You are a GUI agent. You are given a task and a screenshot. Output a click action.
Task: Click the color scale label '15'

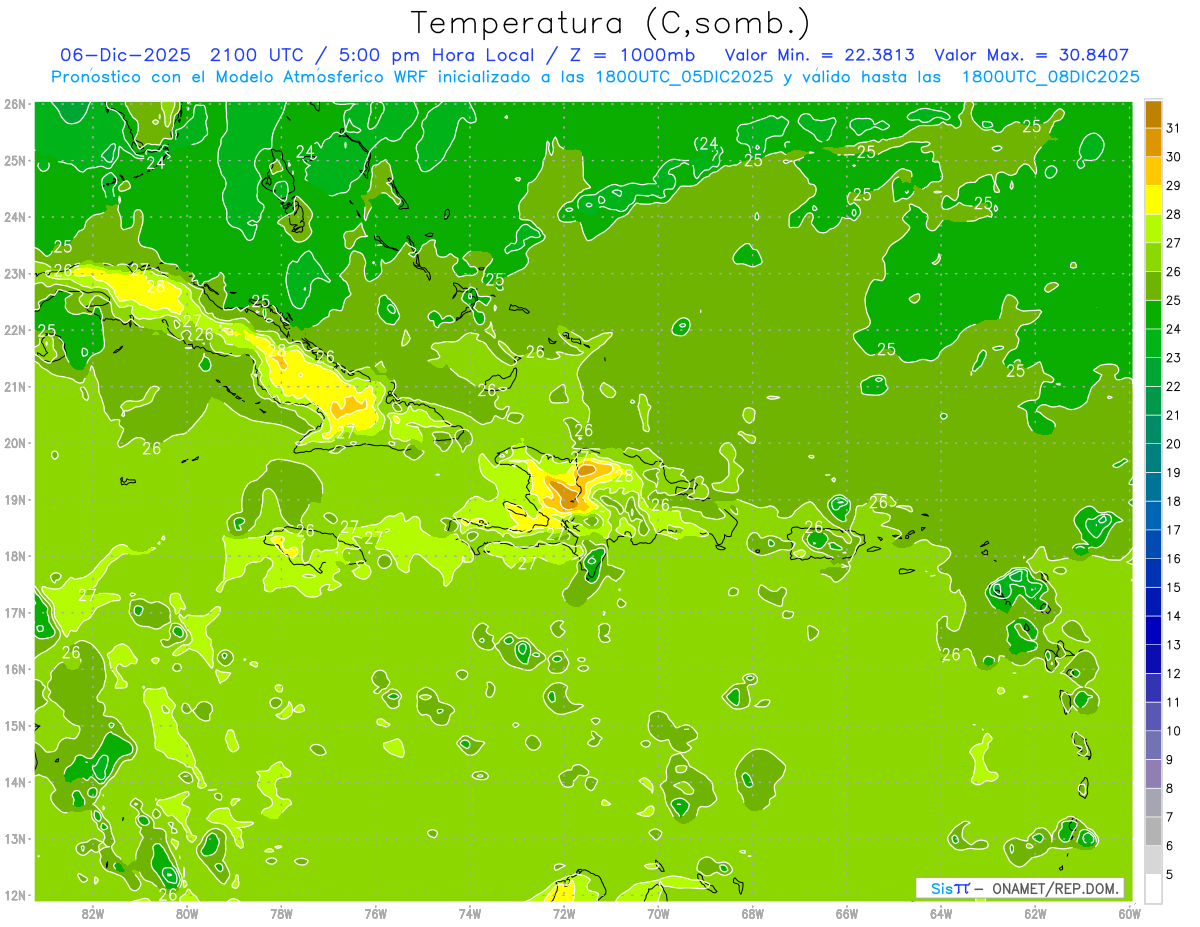click(1174, 587)
